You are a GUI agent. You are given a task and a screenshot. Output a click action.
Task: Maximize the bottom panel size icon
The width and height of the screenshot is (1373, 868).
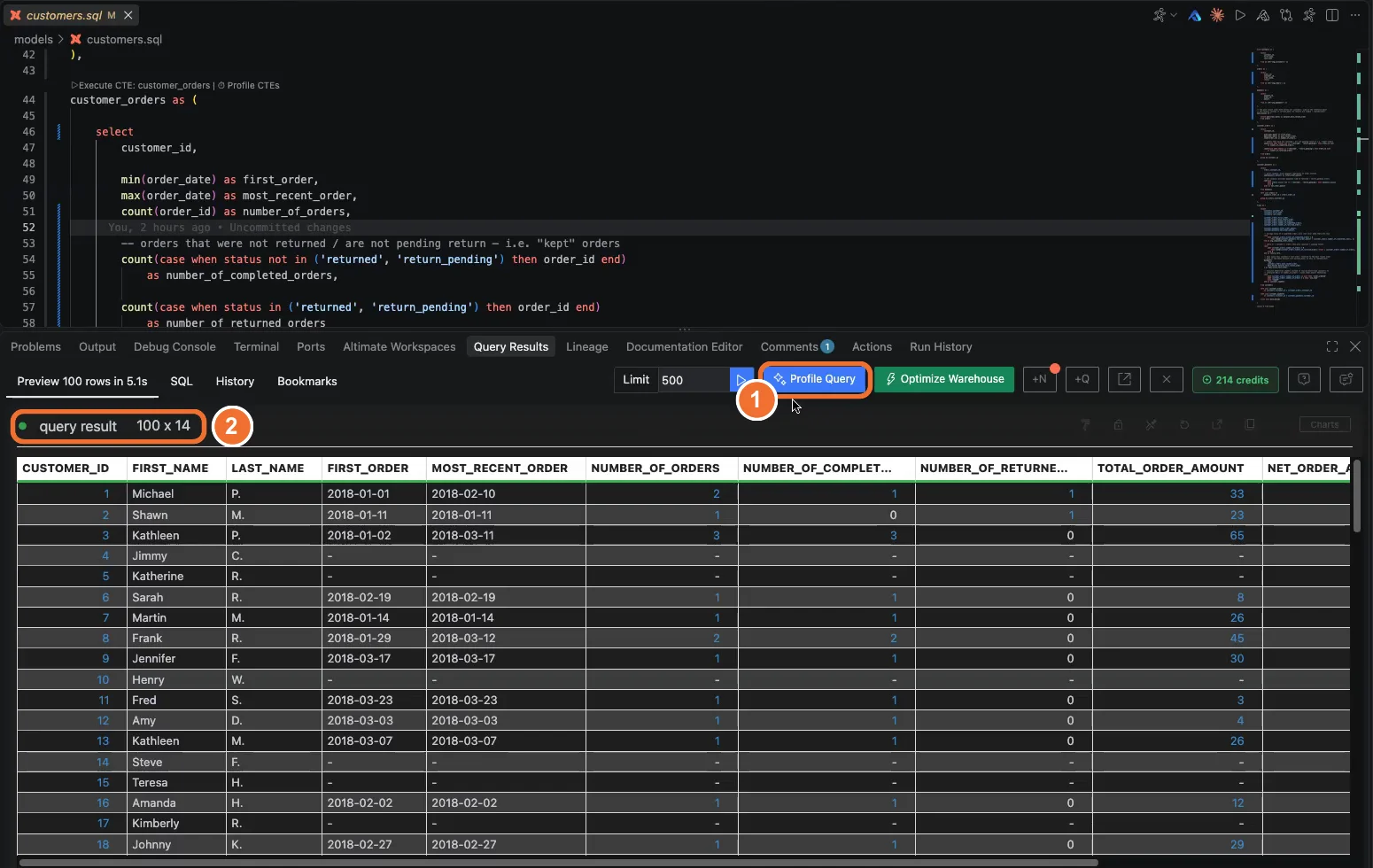coord(1332,346)
